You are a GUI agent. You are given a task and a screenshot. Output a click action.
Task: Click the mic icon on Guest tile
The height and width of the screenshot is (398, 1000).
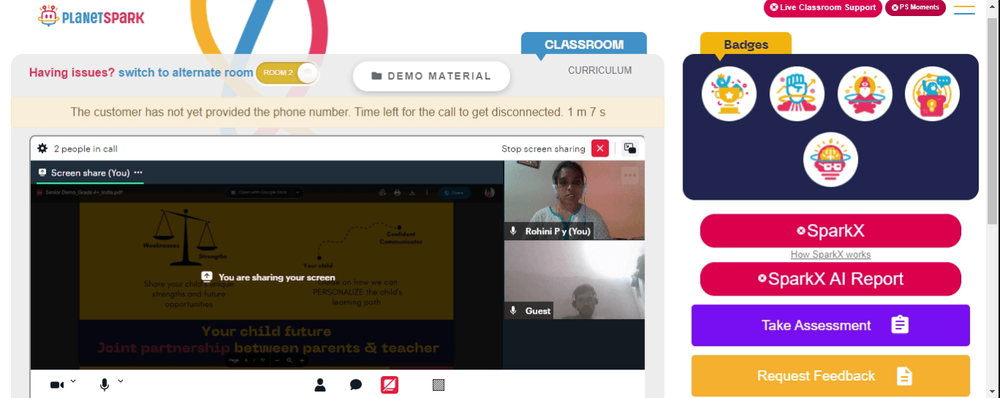coord(513,311)
